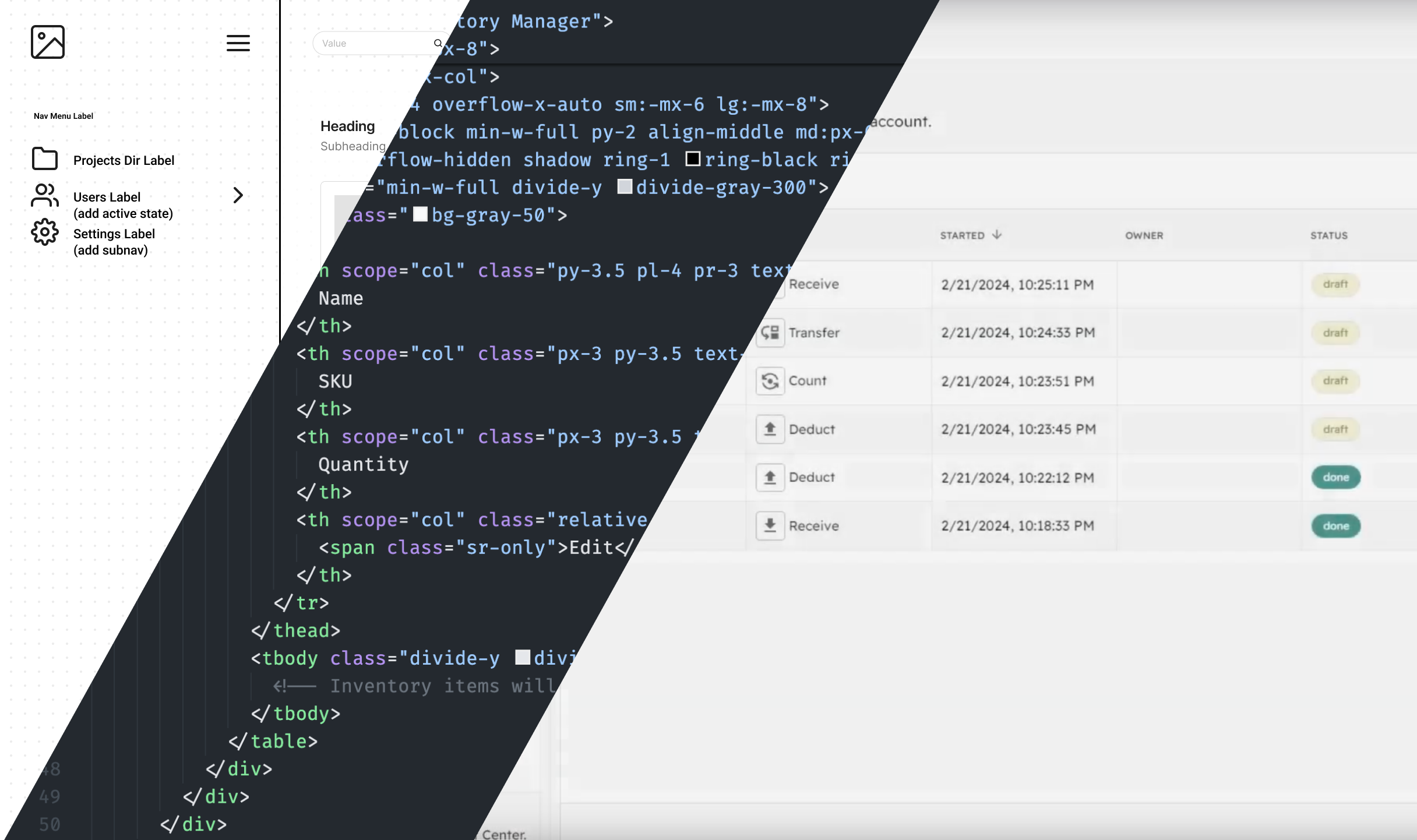The image size is (1417, 840).
Task: Click the Users people icon
Action: pyautogui.click(x=45, y=196)
